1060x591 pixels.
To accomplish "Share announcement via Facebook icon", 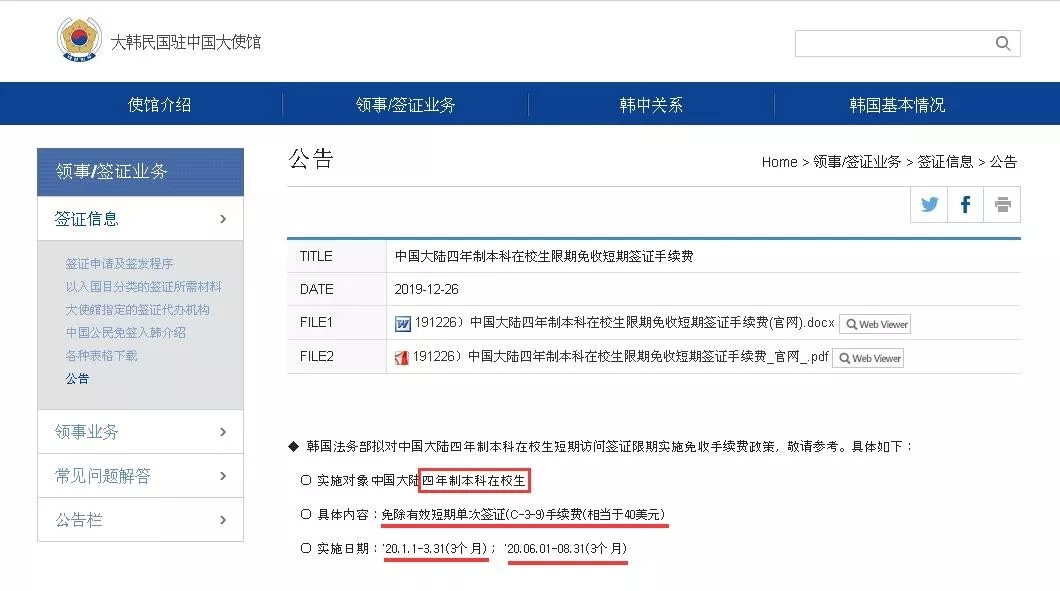I will [965, 205].
